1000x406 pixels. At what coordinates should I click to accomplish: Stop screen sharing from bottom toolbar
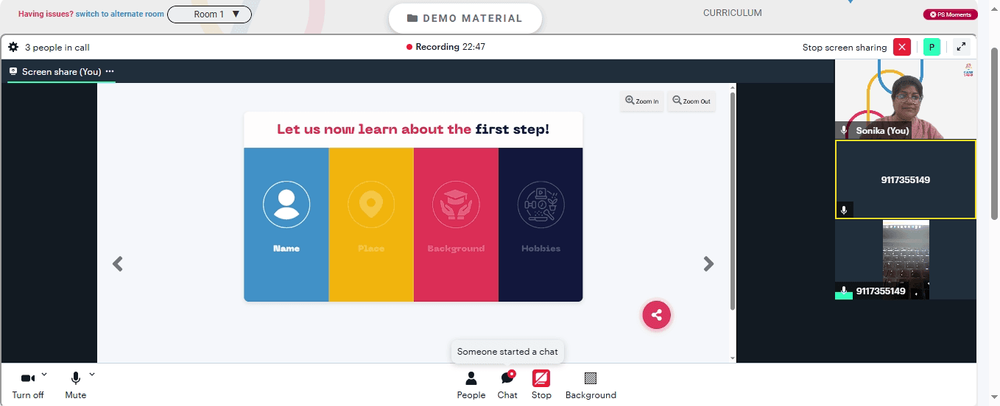[x=541, y=386]
